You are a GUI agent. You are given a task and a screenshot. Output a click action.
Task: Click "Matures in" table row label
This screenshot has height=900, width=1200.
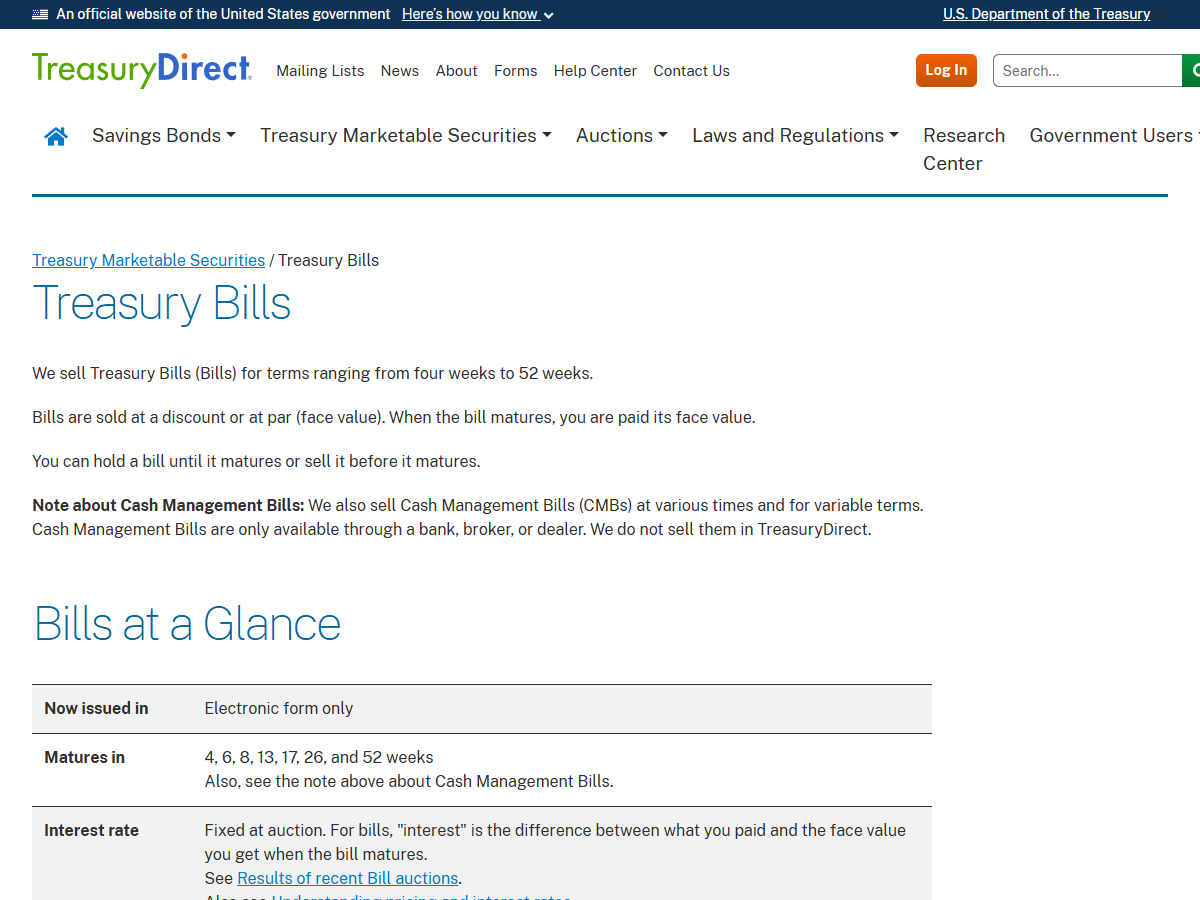(x=85, y=757)
